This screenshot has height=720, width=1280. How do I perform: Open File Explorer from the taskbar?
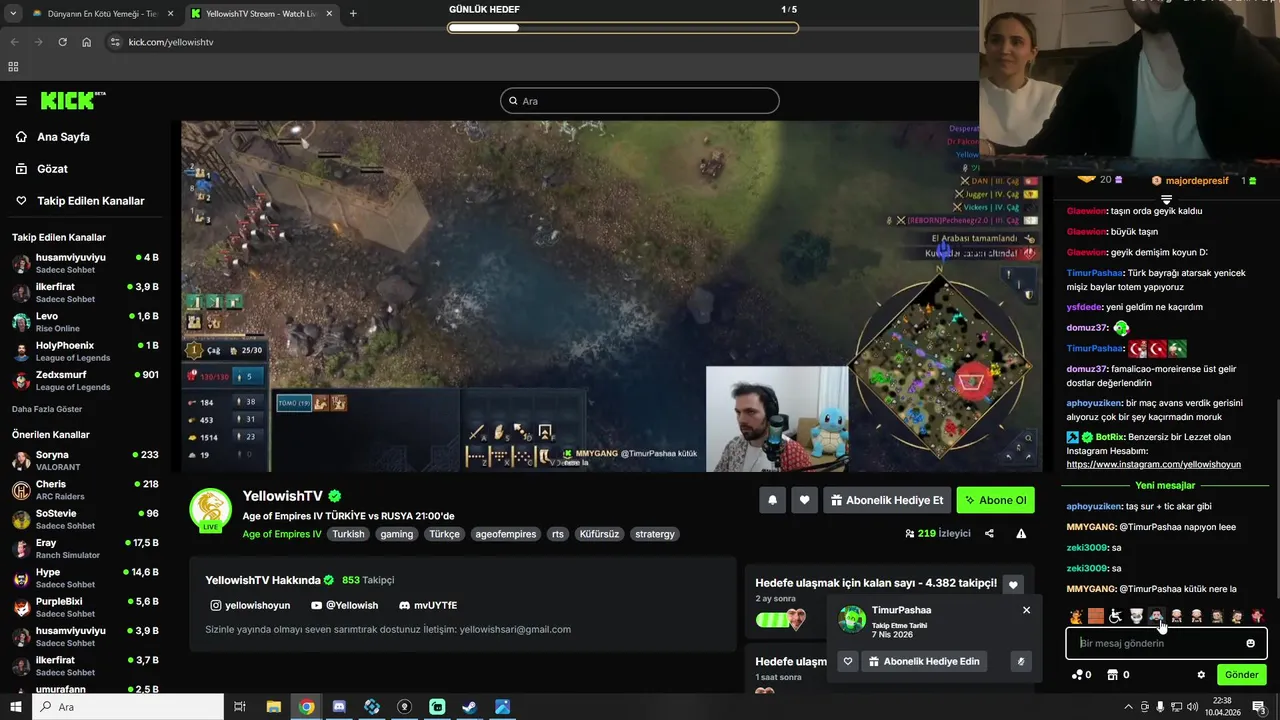273,707
